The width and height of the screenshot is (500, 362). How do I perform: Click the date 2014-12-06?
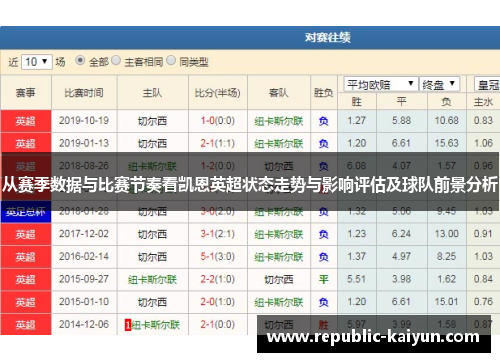pyautogui.click(x=84, y=325)
